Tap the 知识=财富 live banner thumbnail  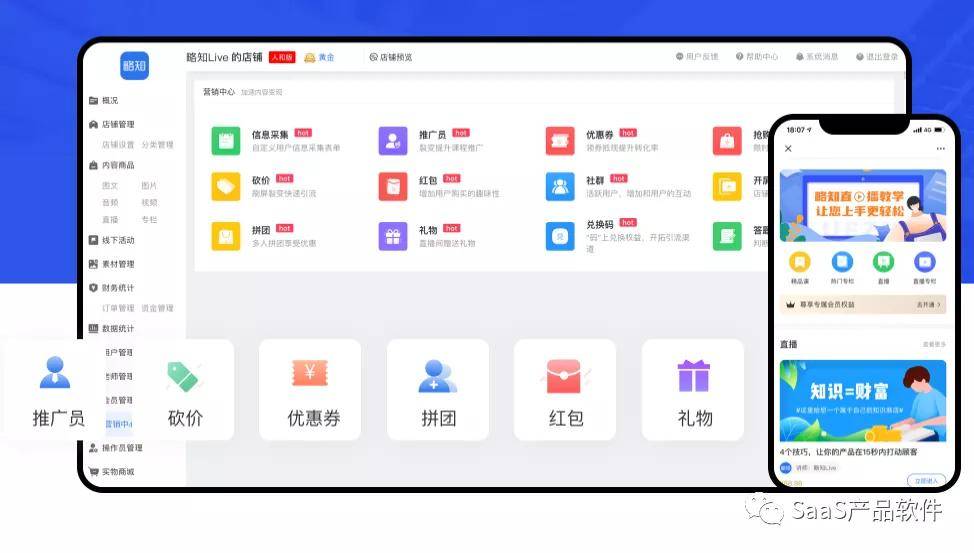[x=863, y=401]
